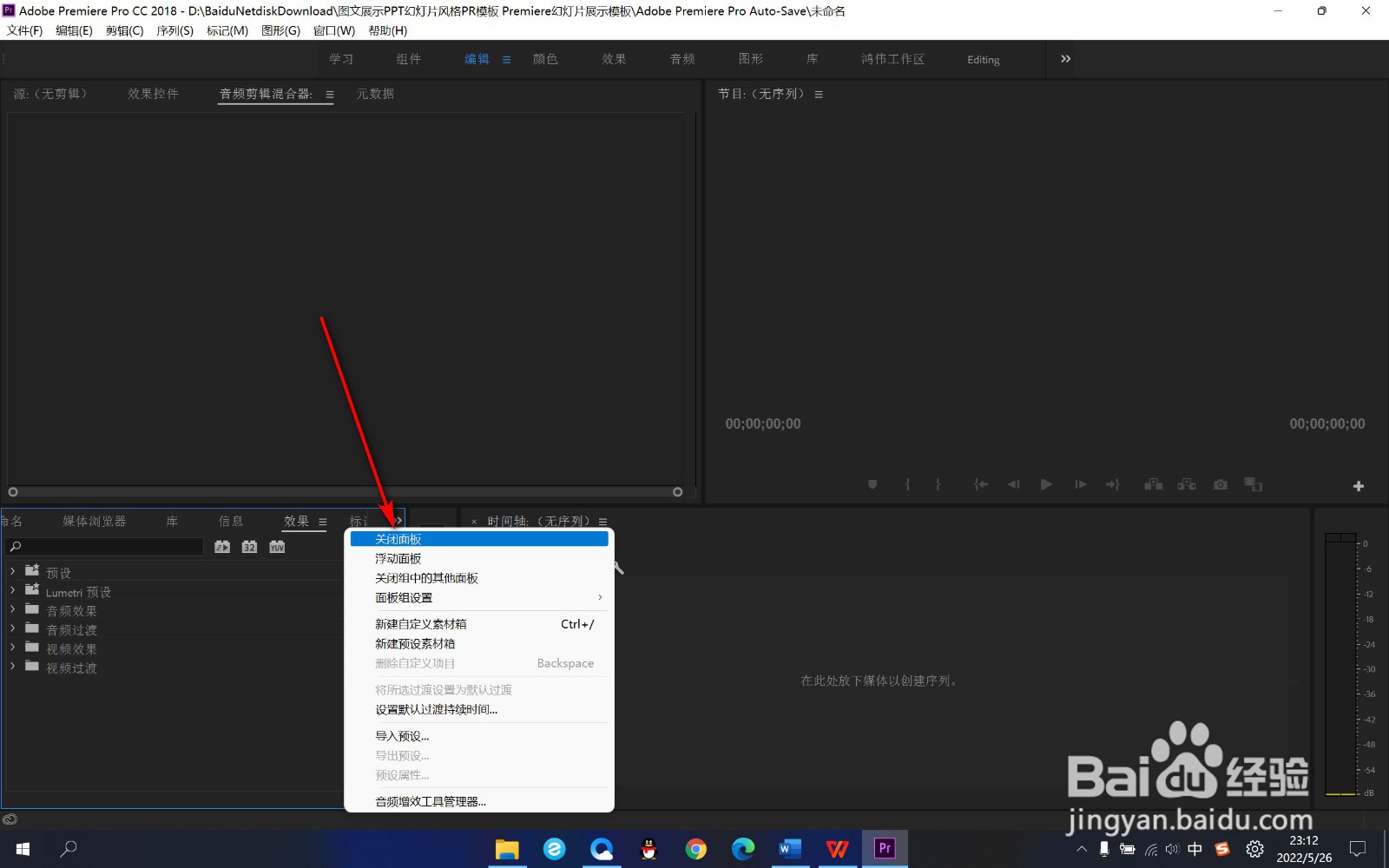
Task: Step forward one frame in Program monitor
Action: tap(1080, 484)
